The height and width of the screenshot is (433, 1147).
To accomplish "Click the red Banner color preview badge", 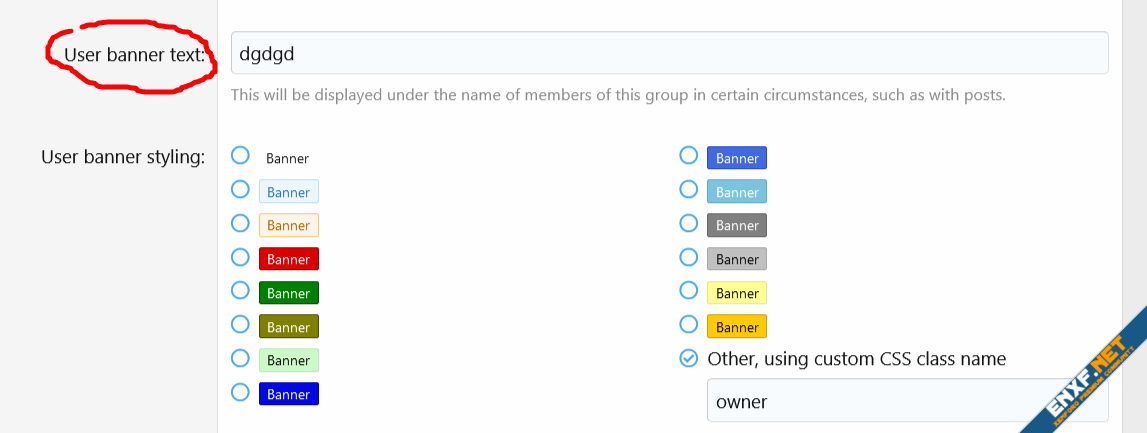I will click(x=288, y=259).
